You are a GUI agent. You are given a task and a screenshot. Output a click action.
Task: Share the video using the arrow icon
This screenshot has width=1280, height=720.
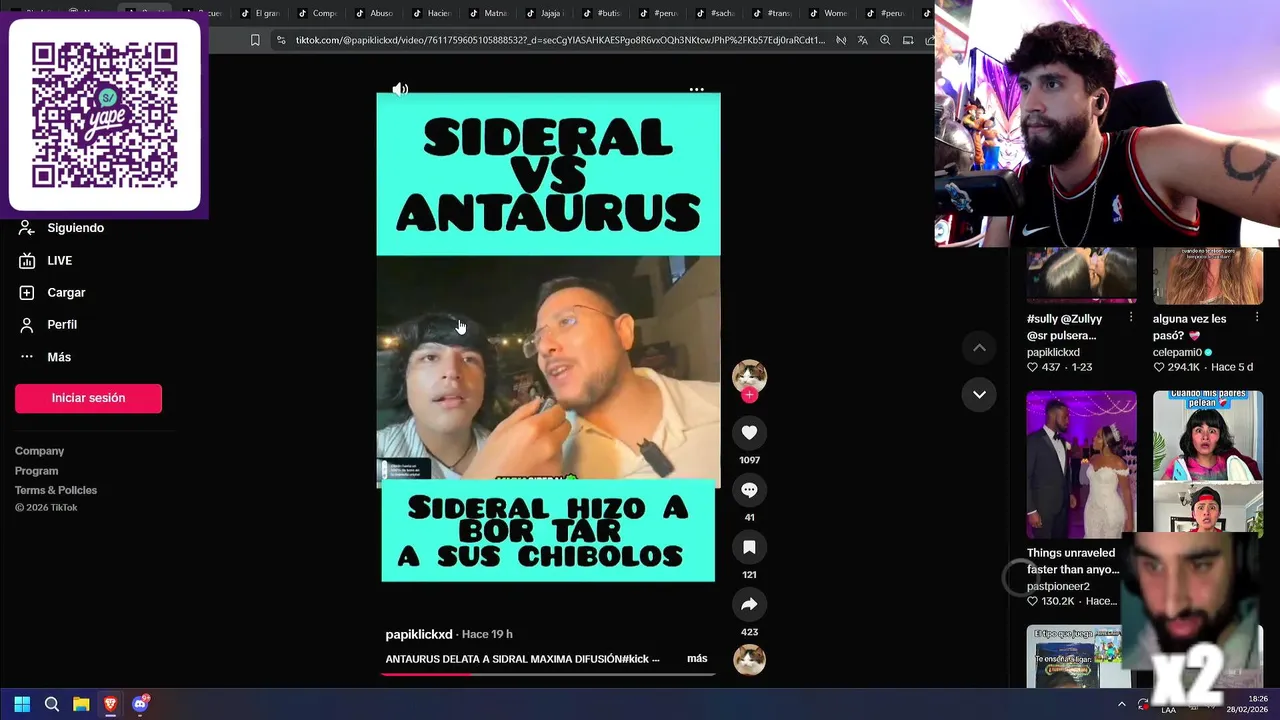tap(749, 604)
